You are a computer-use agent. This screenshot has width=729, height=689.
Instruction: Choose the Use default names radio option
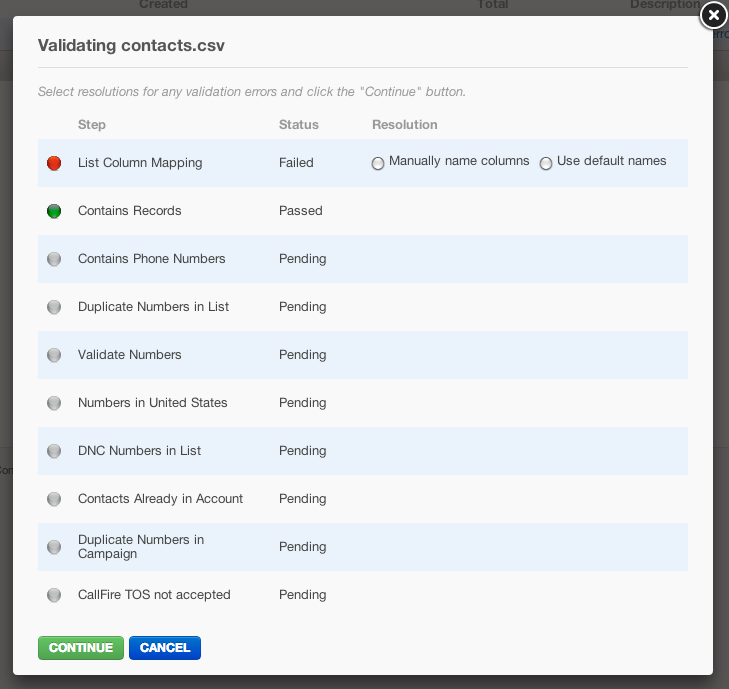(x=546, y=163)
